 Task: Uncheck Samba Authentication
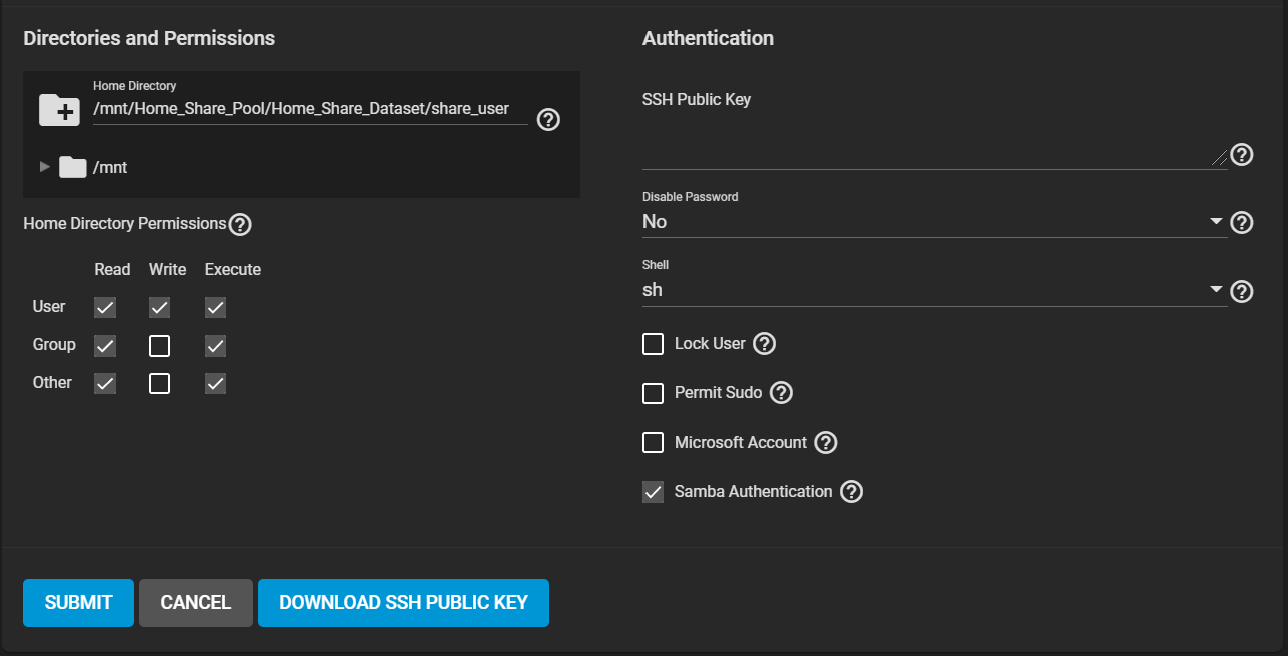[x=653, y=492]
